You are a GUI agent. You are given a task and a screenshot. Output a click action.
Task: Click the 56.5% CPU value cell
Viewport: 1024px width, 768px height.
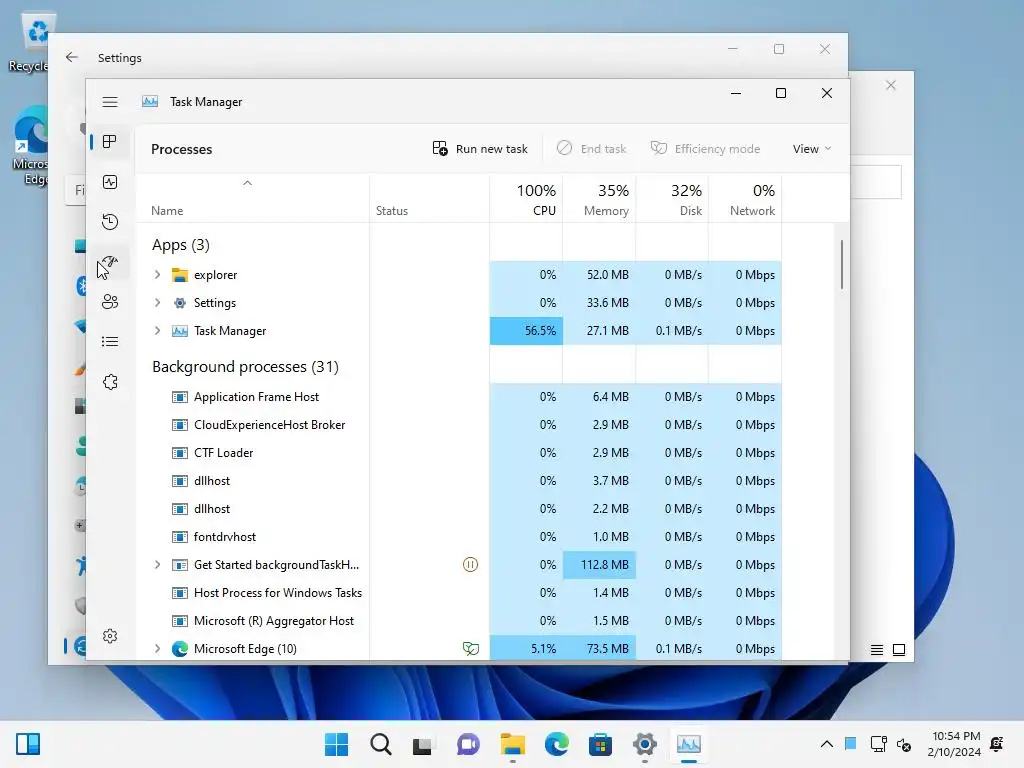[x=526, y=331]
